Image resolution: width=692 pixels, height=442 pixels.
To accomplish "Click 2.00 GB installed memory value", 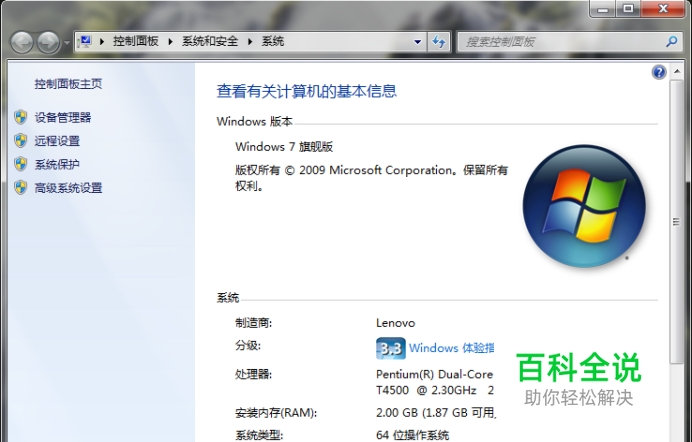I will pos(436,412).
